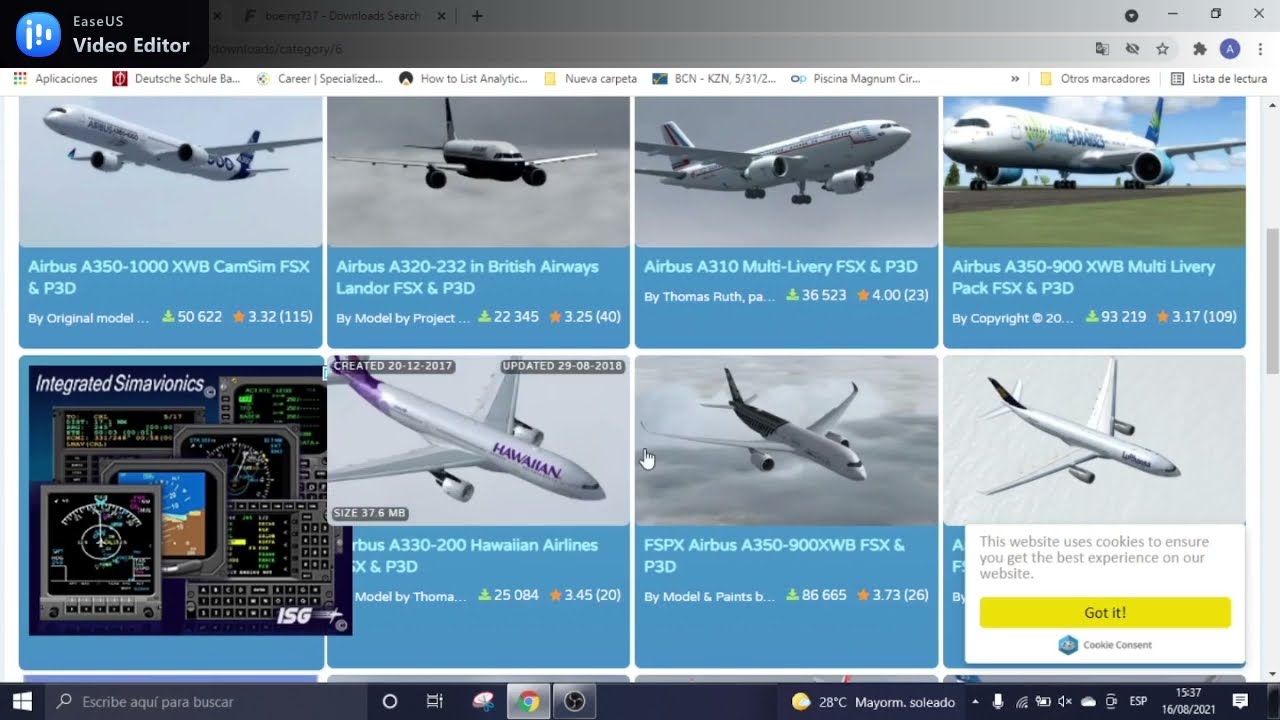
Task: Click author text 'By Thomas Ruth, pa...'
Action: click(x=709, y=297)
